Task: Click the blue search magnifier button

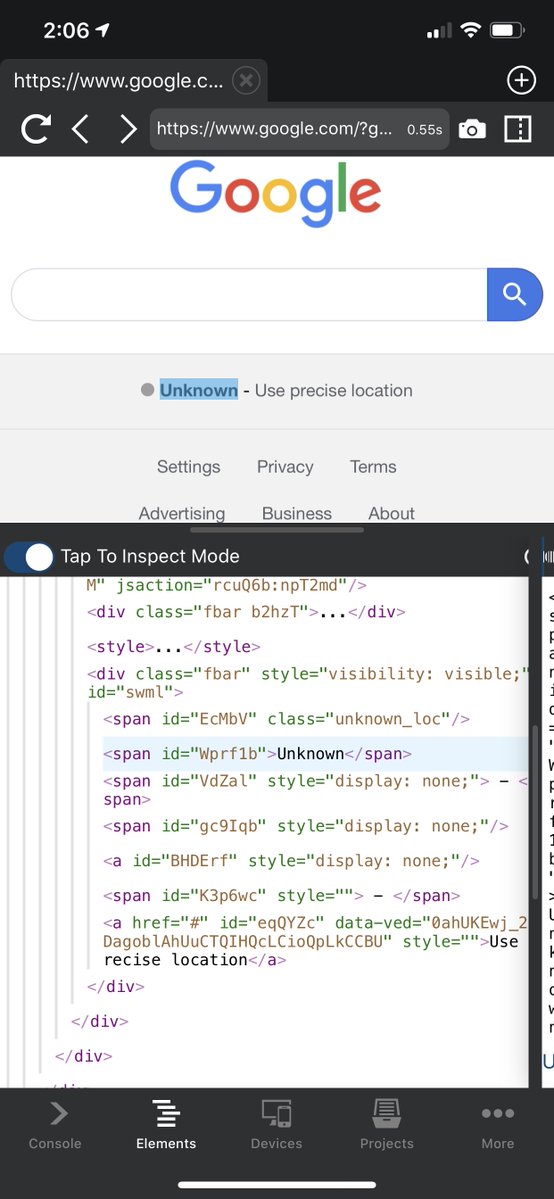Action: point(514,294)
